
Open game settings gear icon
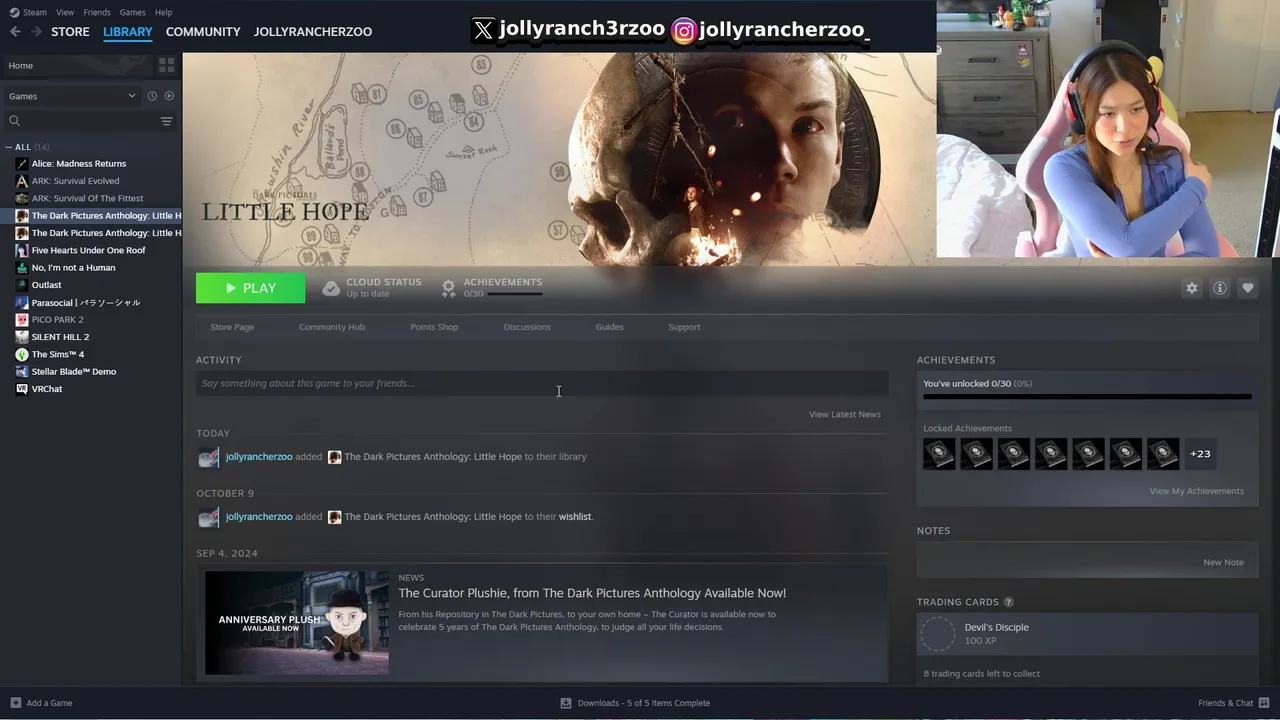pos(1191,288)
